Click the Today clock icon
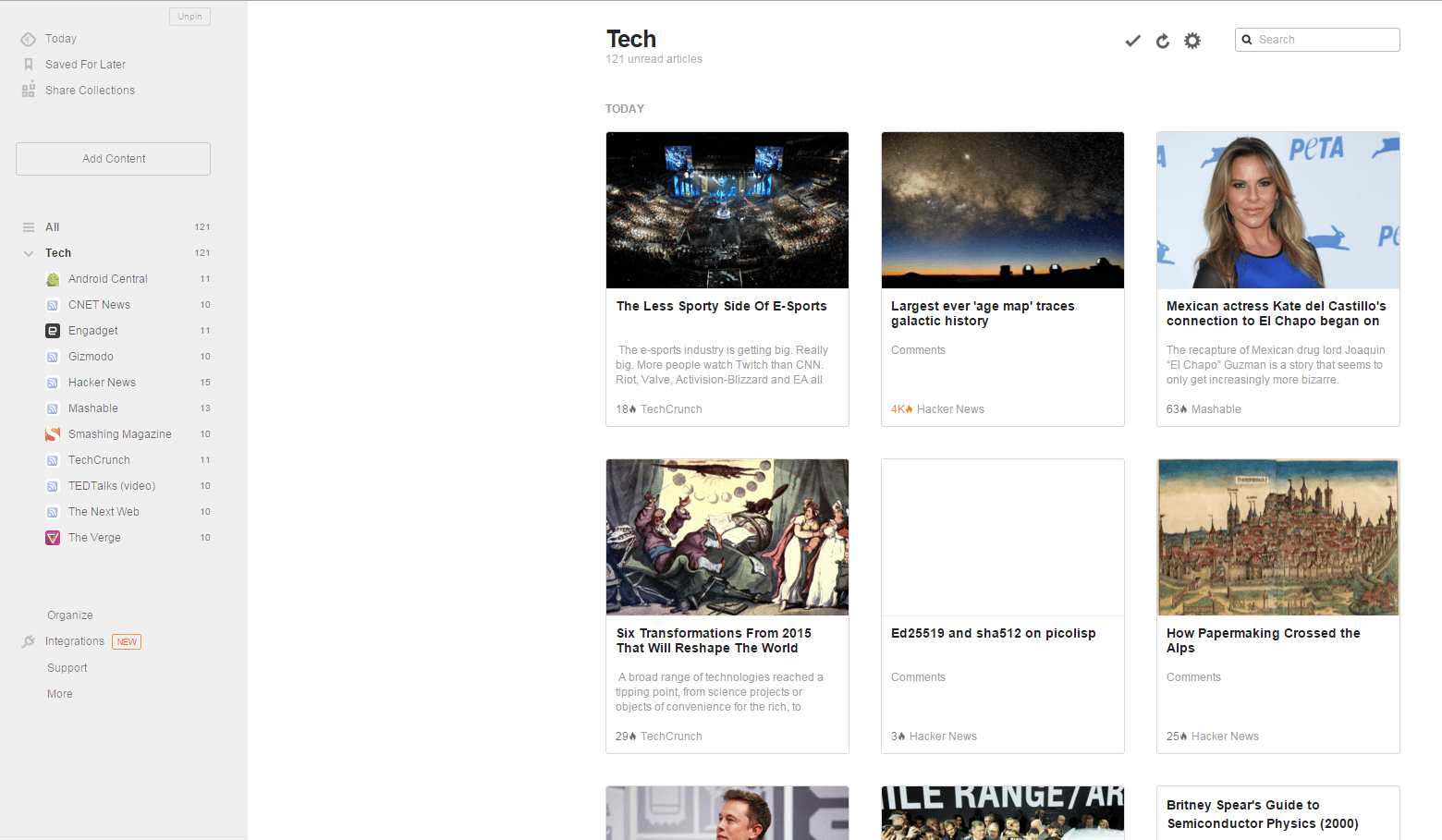This screenshot has width=1442, height=840. [x=29, y=39]
